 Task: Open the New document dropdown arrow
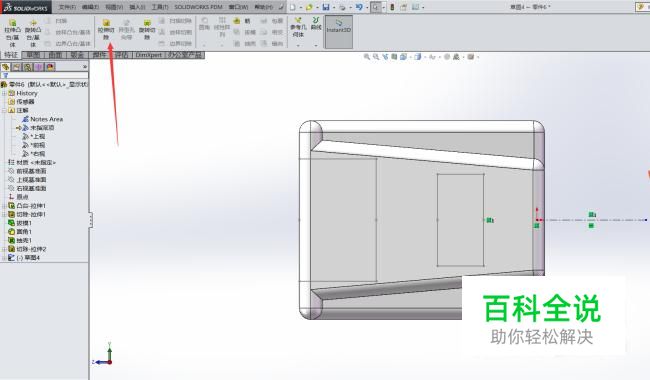[300, 7]
